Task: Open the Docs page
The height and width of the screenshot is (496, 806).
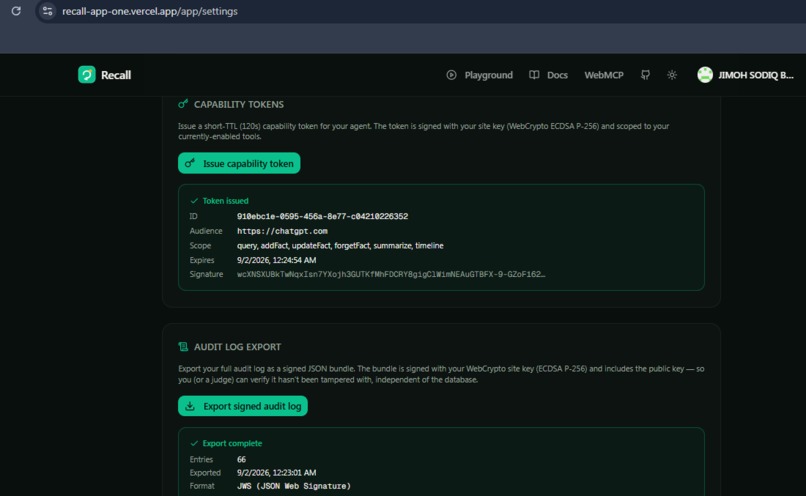Action: pyautogui.click(x=557, y=75)
